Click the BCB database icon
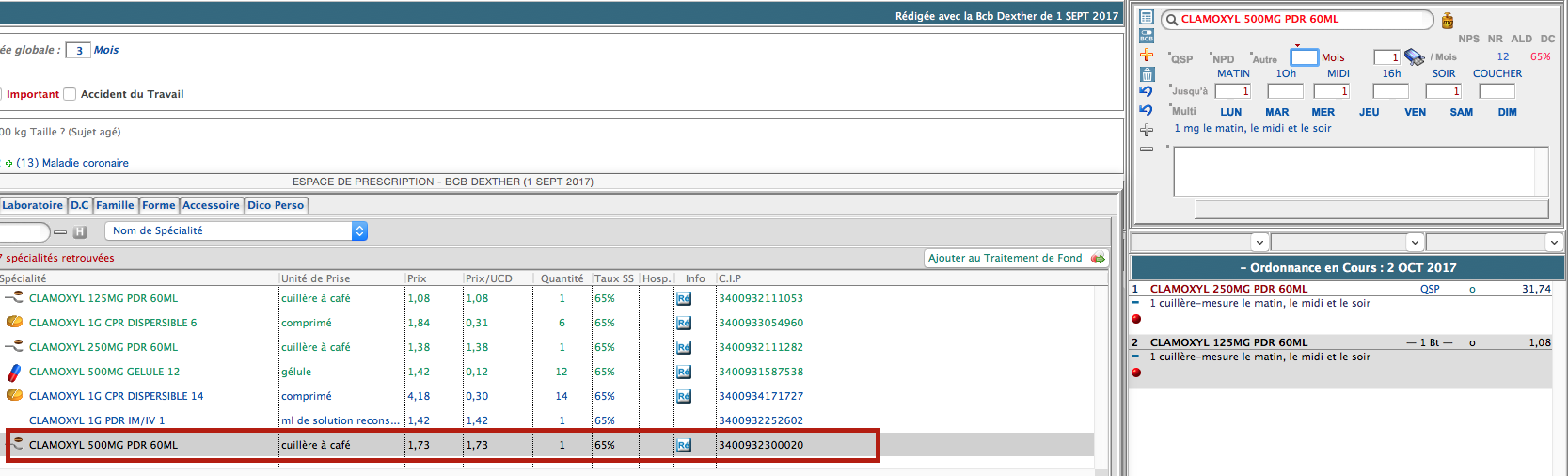Image resolution: width=1568 pixels, height=476 pixels. click(x=1147, y=36)
